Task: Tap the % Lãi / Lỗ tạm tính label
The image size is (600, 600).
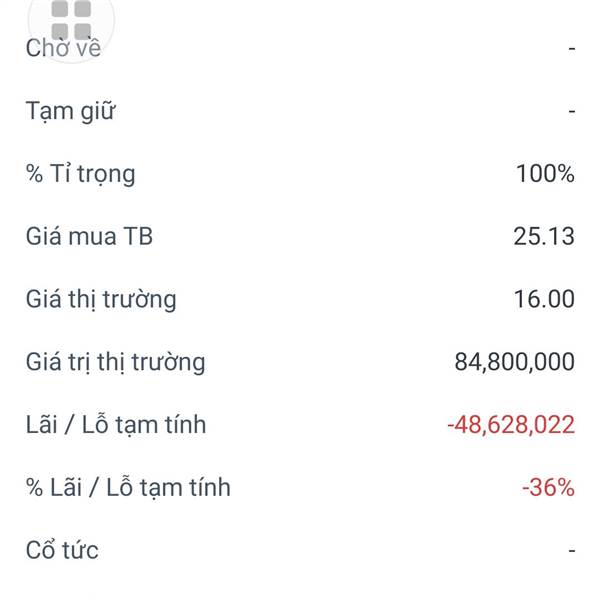Action: [x=128, y=488]
